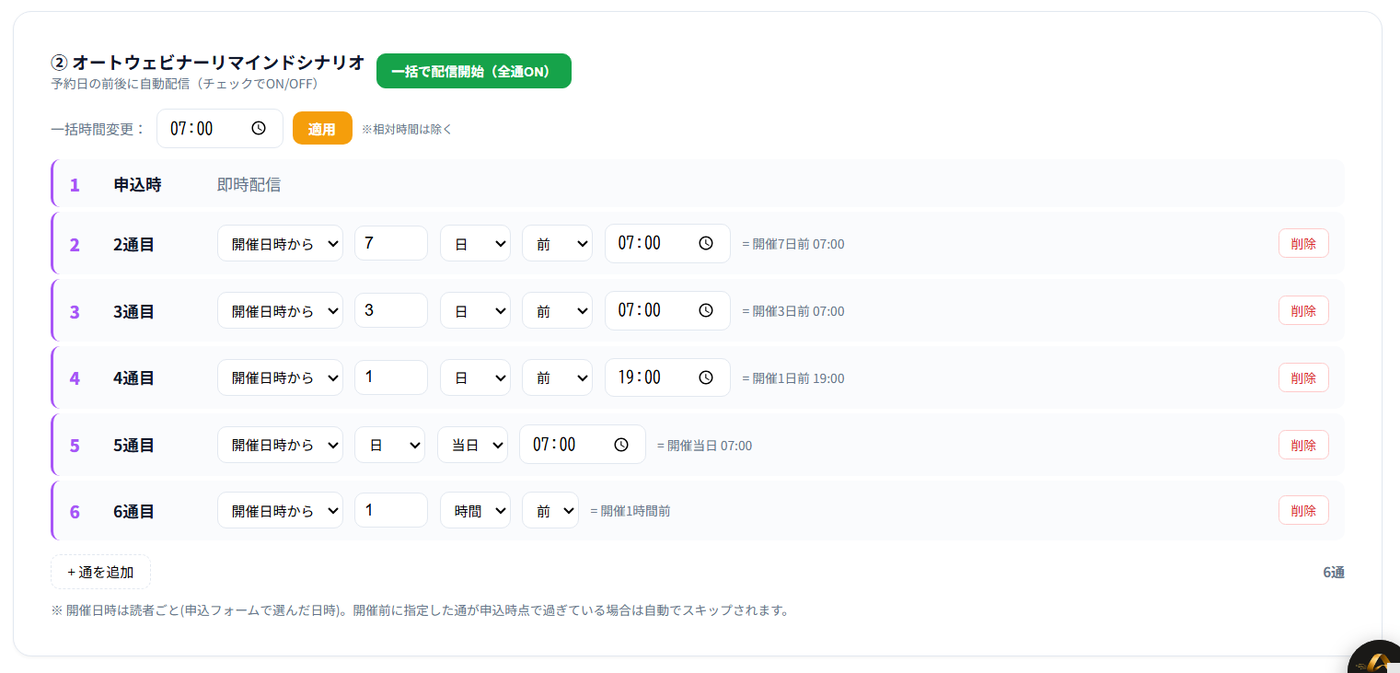Click the ※相対時間は除く note
Viewport: 1400px width, 673px height.
click(x=407, y=129)
